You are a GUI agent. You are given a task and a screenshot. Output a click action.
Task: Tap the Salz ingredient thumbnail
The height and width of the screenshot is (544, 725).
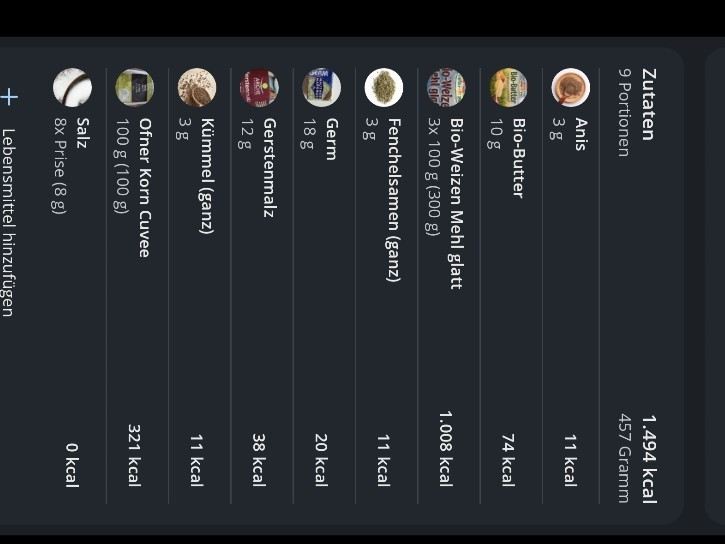point(72,88)
